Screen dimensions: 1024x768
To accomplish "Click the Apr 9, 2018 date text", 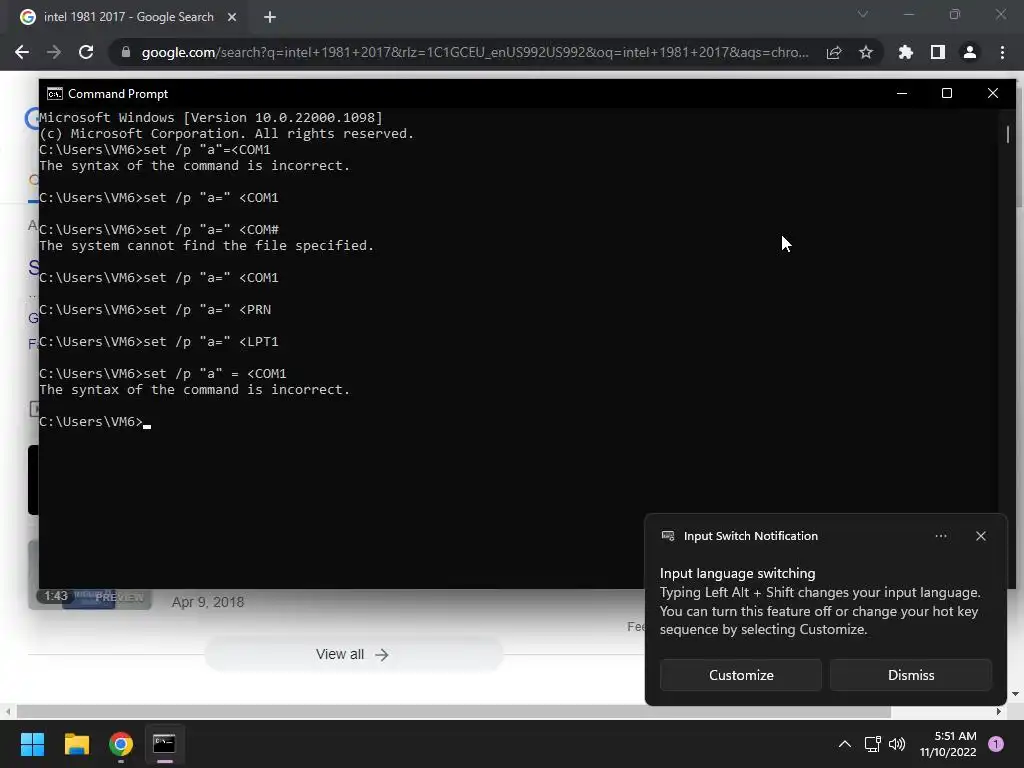I will [x=208, y=602].
